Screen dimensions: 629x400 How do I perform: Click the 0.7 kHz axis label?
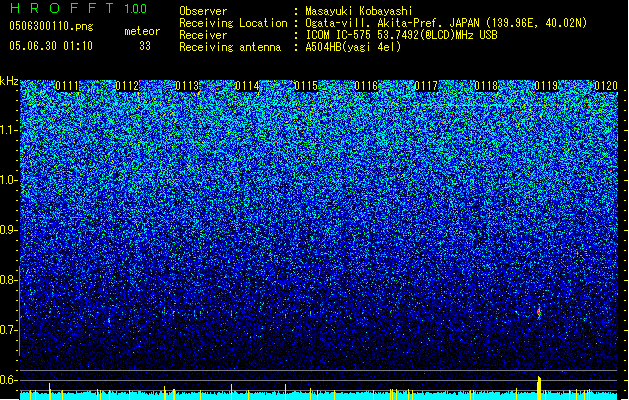coord(8,330)
